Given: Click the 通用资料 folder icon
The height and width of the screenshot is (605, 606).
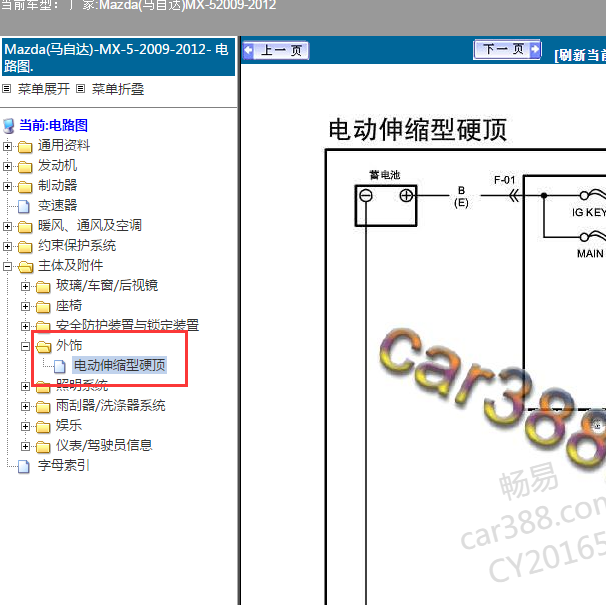Looking at the screenshot, I should (25, 147).
